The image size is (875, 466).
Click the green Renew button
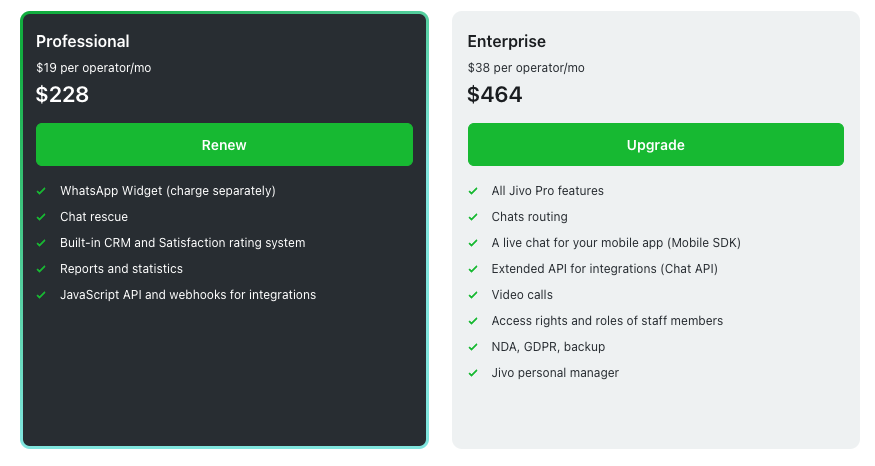(x=224, y=145)
